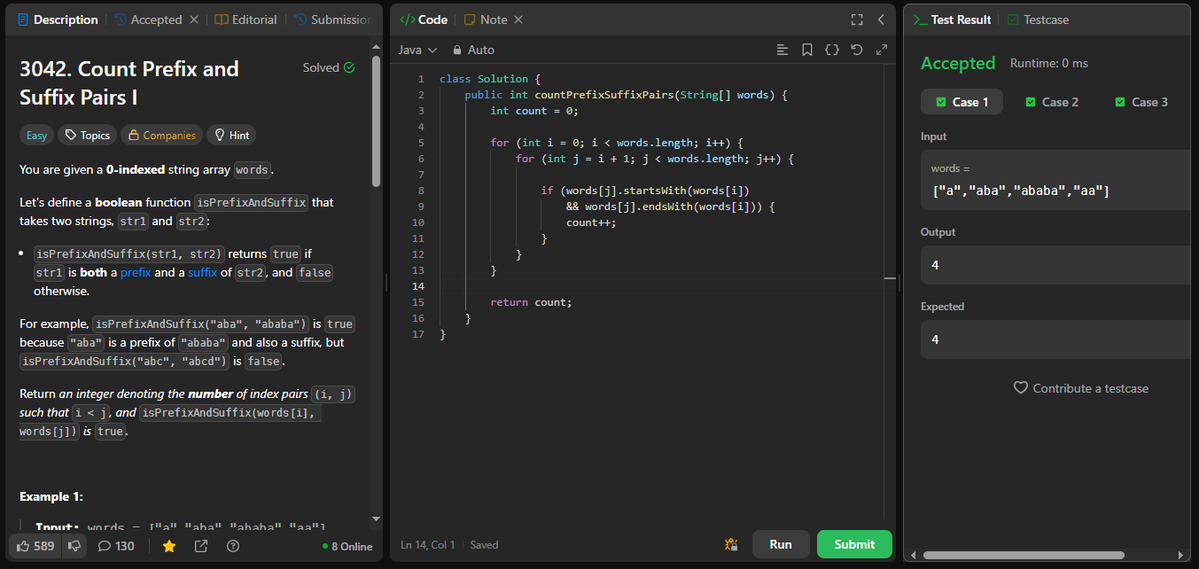
Task: Collapse the code panel with chevron
Action: pos(881,20)
